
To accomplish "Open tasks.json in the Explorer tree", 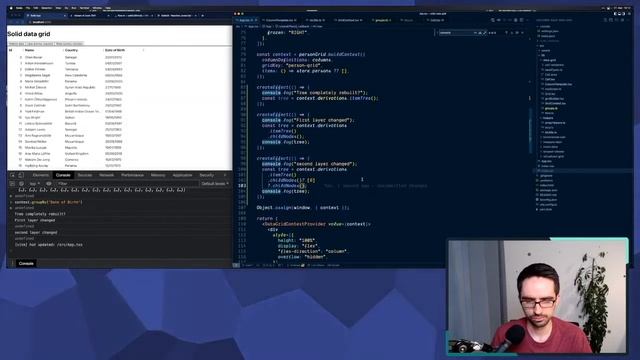I will 548,36.
